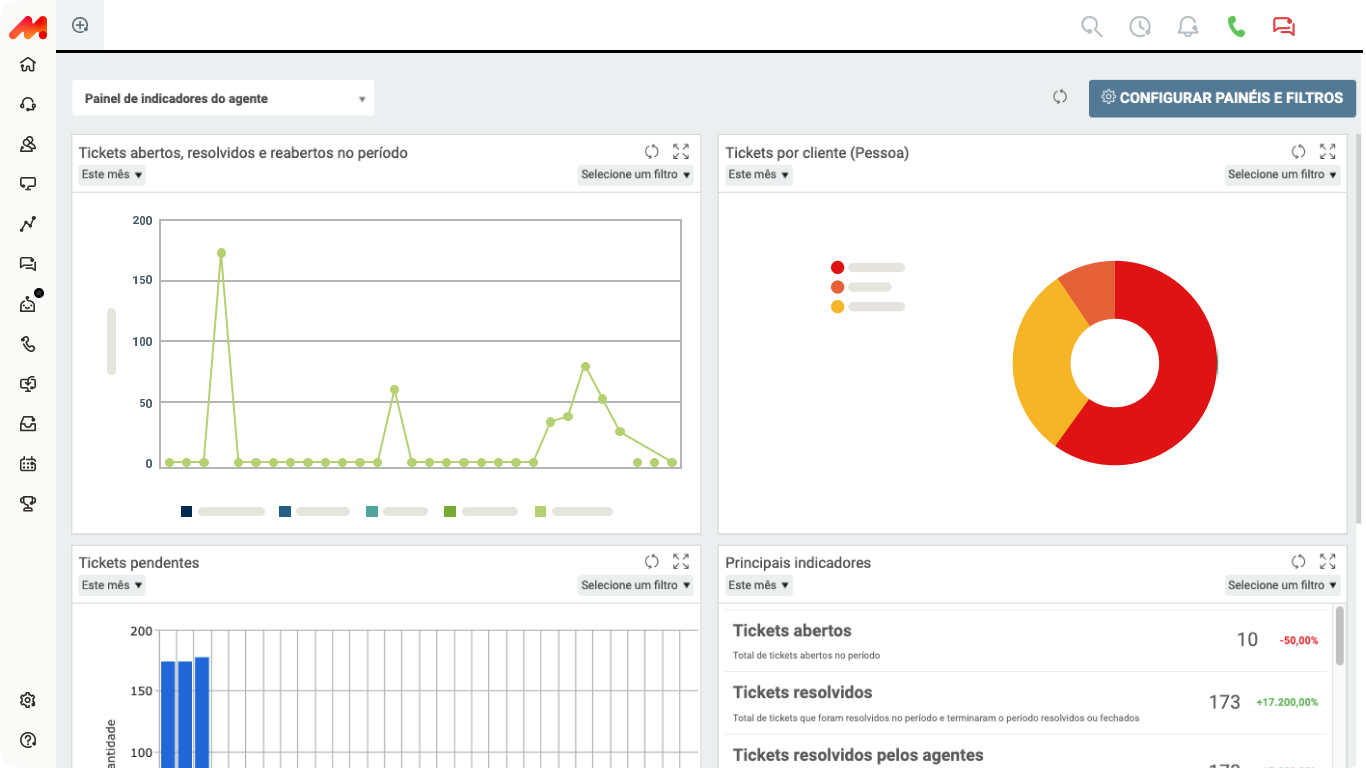The height and width of the screenshot is (768, 1366).
Task: Expand the Tickets por cliente chart fullscreen
Action: tap(1327, 152)
